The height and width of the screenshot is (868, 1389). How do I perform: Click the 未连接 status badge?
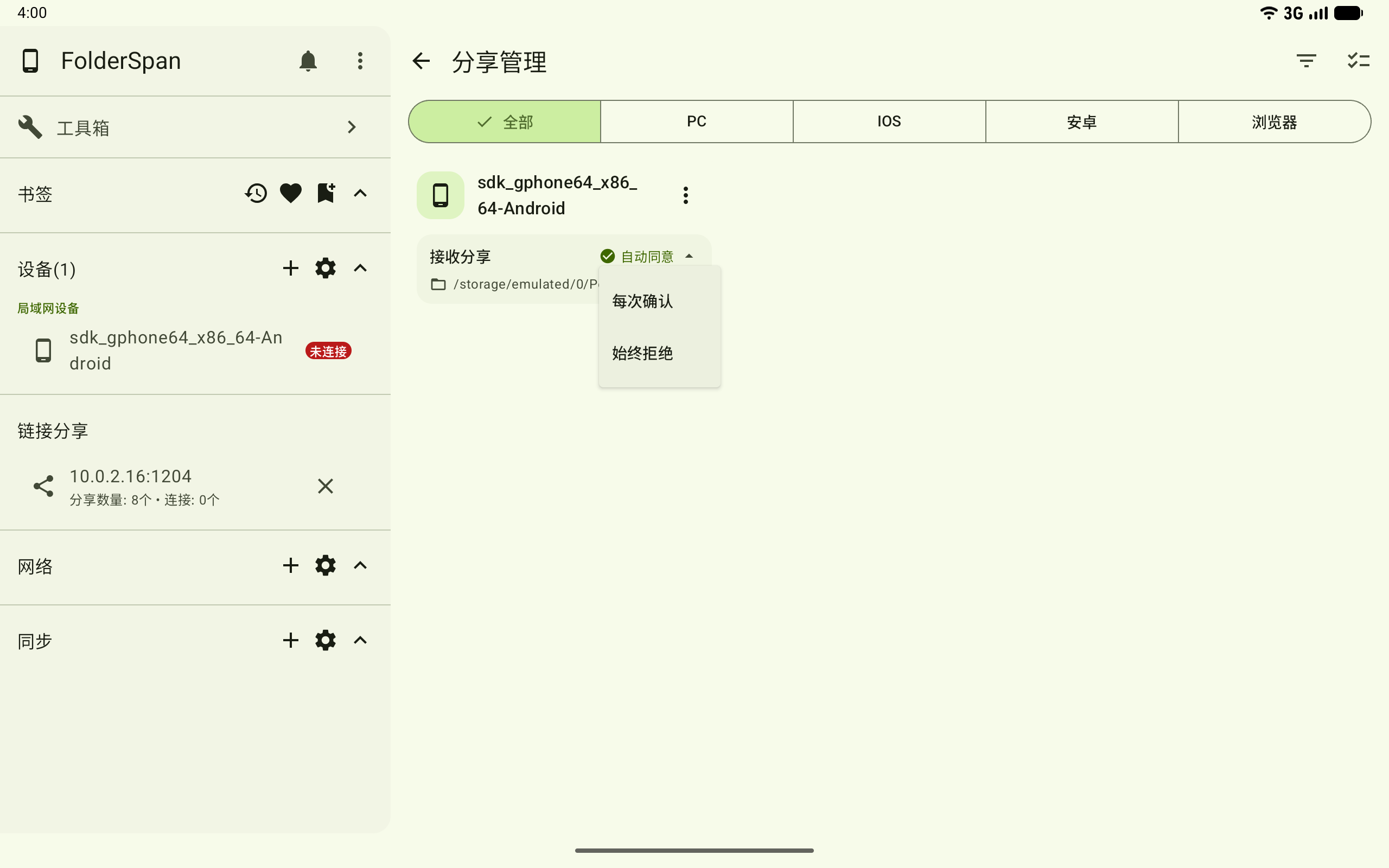point(328,351)
